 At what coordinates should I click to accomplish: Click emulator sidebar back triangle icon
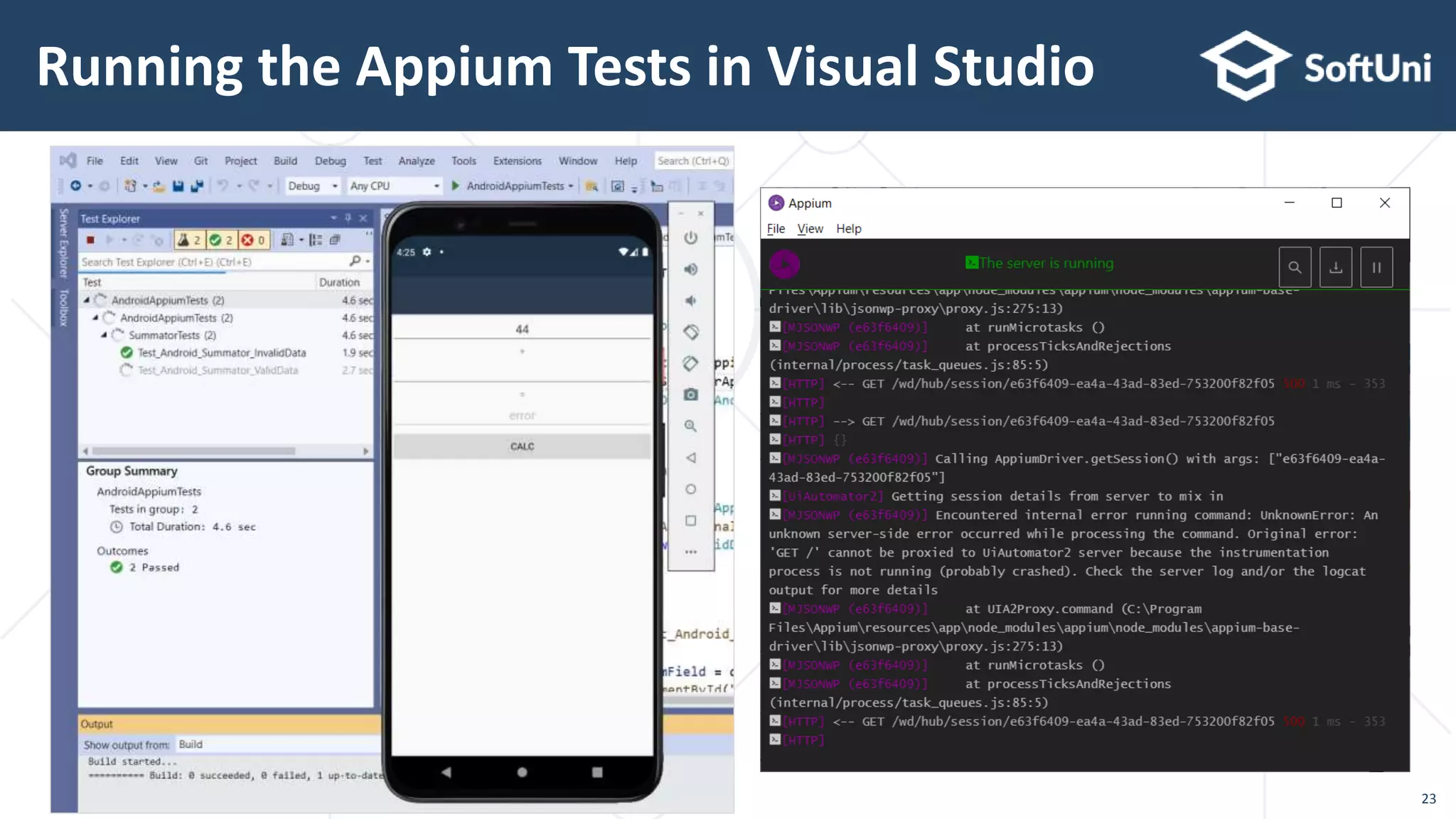coord(690,458)
